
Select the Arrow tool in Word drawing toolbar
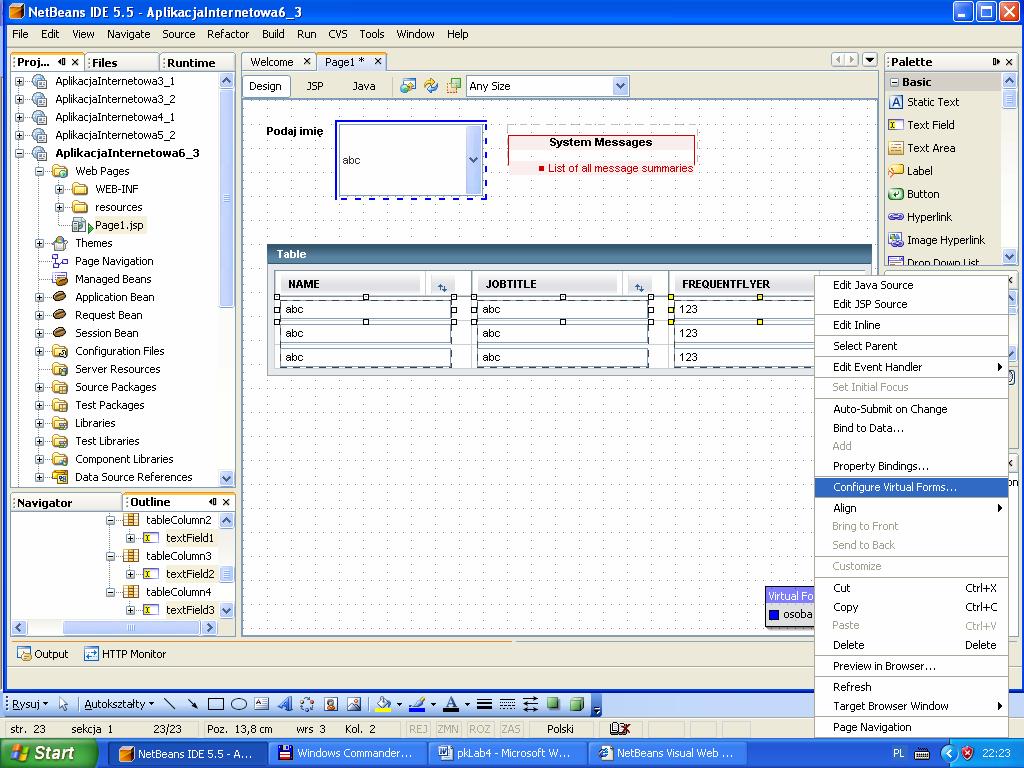click(x=193, y=704)
